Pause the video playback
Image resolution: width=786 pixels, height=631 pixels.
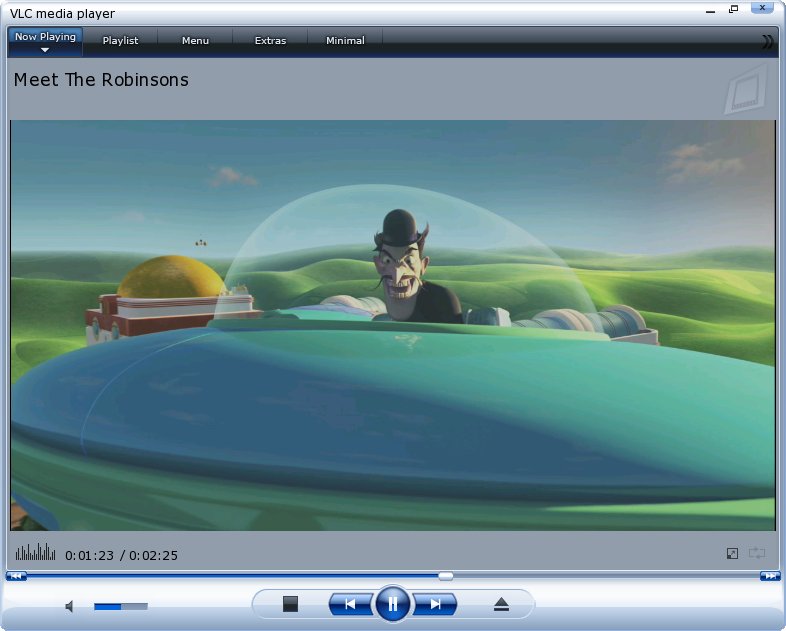pyautogui.click(x=393, y=604)
